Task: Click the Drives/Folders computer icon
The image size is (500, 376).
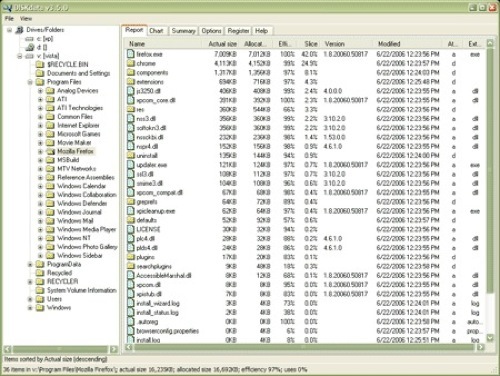Action: point(19,30)
